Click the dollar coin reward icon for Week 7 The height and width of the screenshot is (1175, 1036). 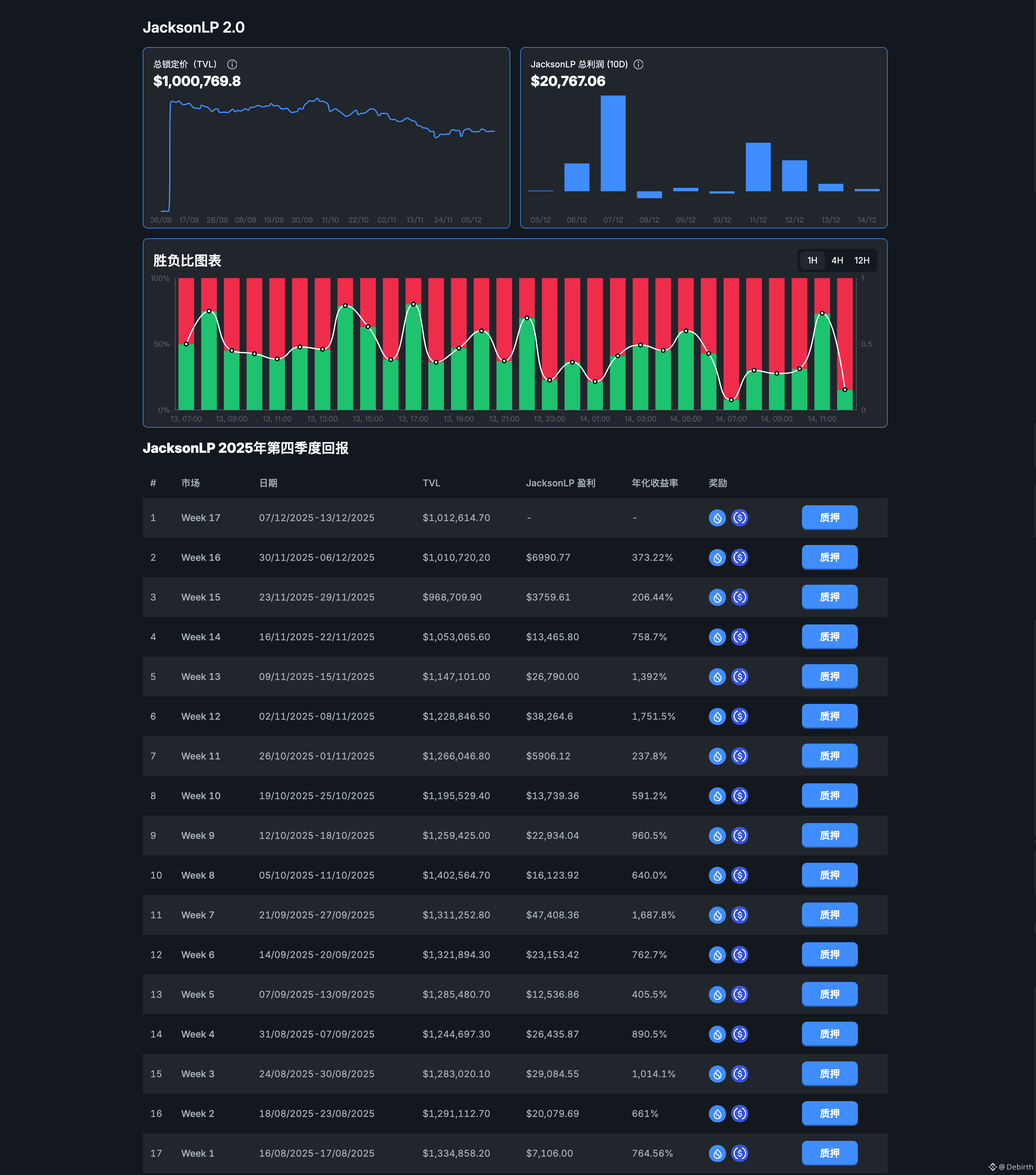click(x=739, y=915)
